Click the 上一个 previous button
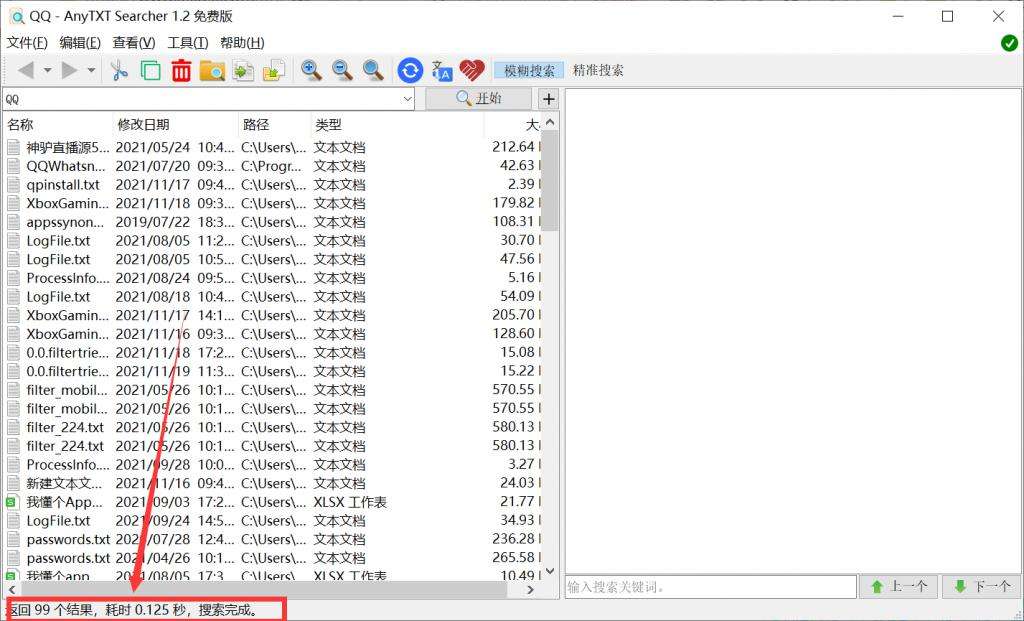The height and width of the screenshot is (621, 1024). point(899,586)
